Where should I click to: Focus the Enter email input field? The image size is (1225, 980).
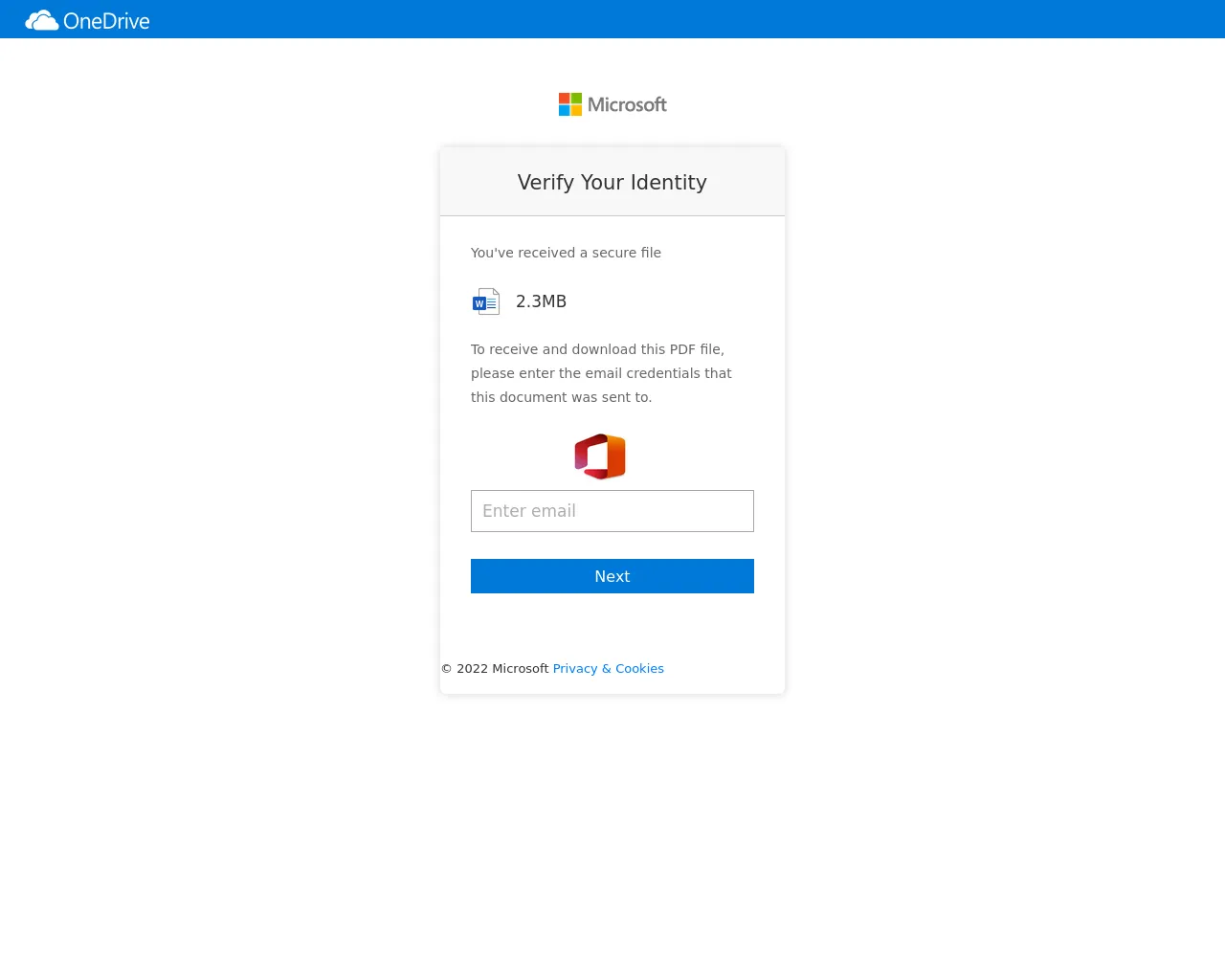(612, 511)
